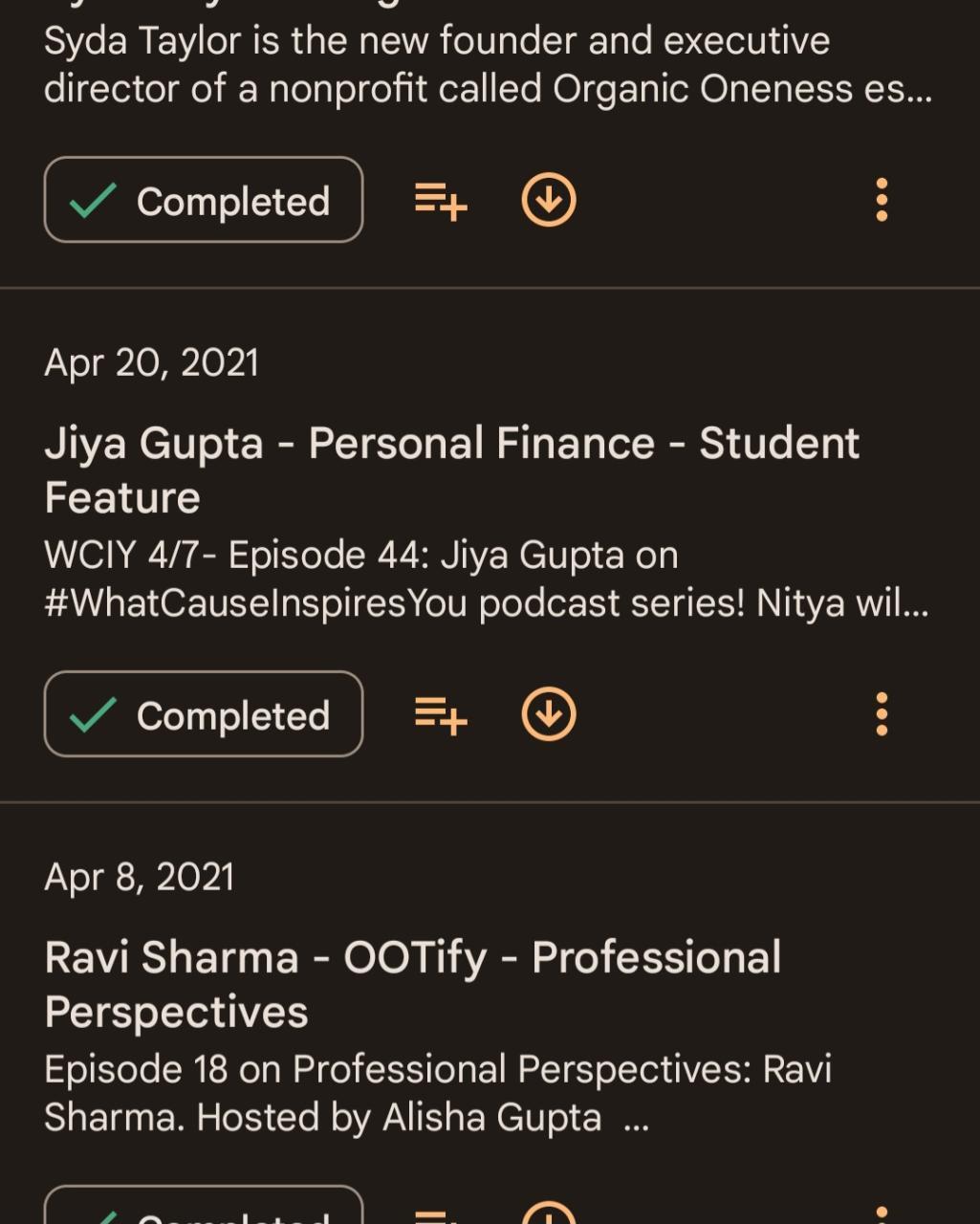Open more options for Ravi Sharma episode
This screenshot has width=980, height=1224.
(882, 1214)
